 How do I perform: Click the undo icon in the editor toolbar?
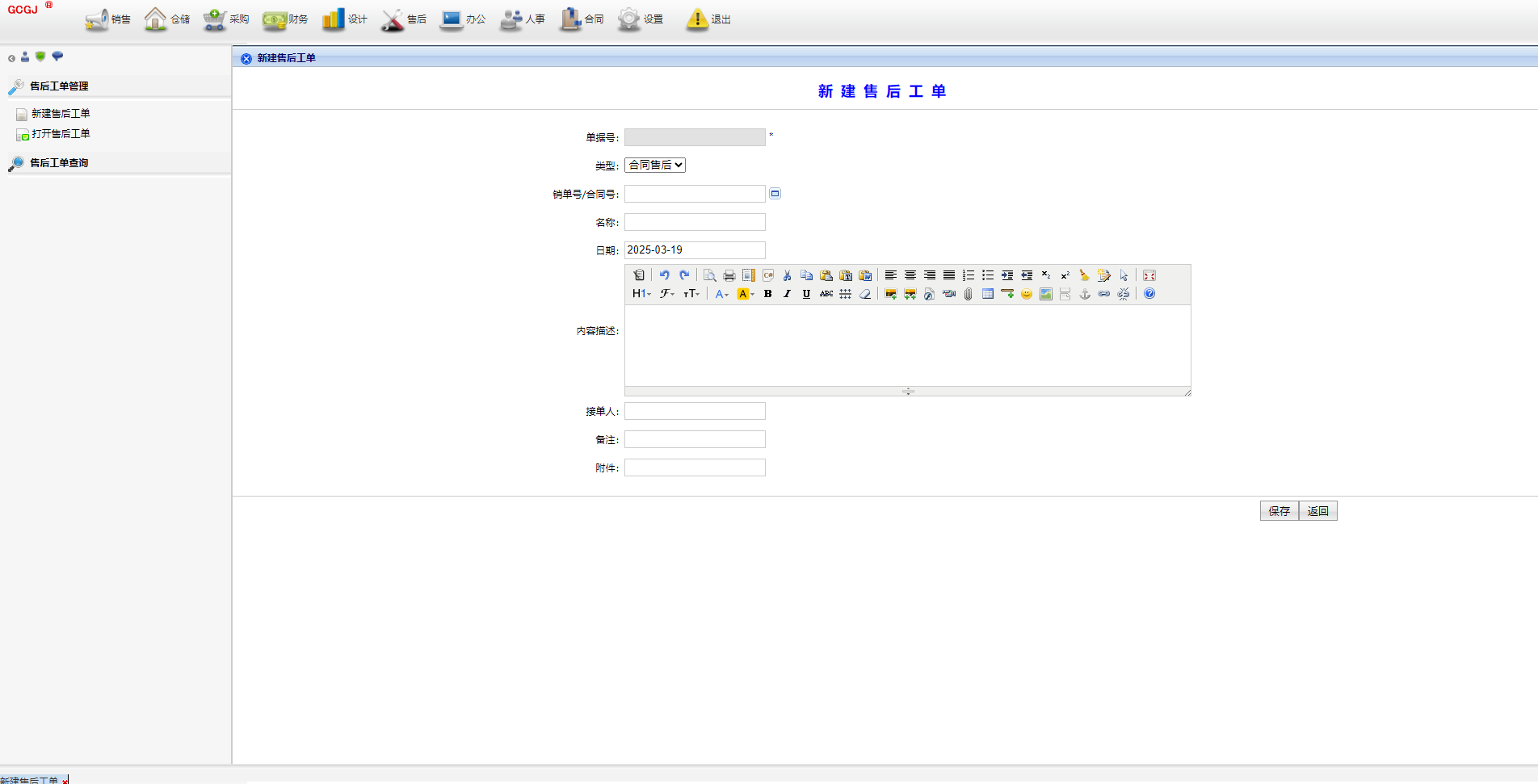(x=664, y=275)
